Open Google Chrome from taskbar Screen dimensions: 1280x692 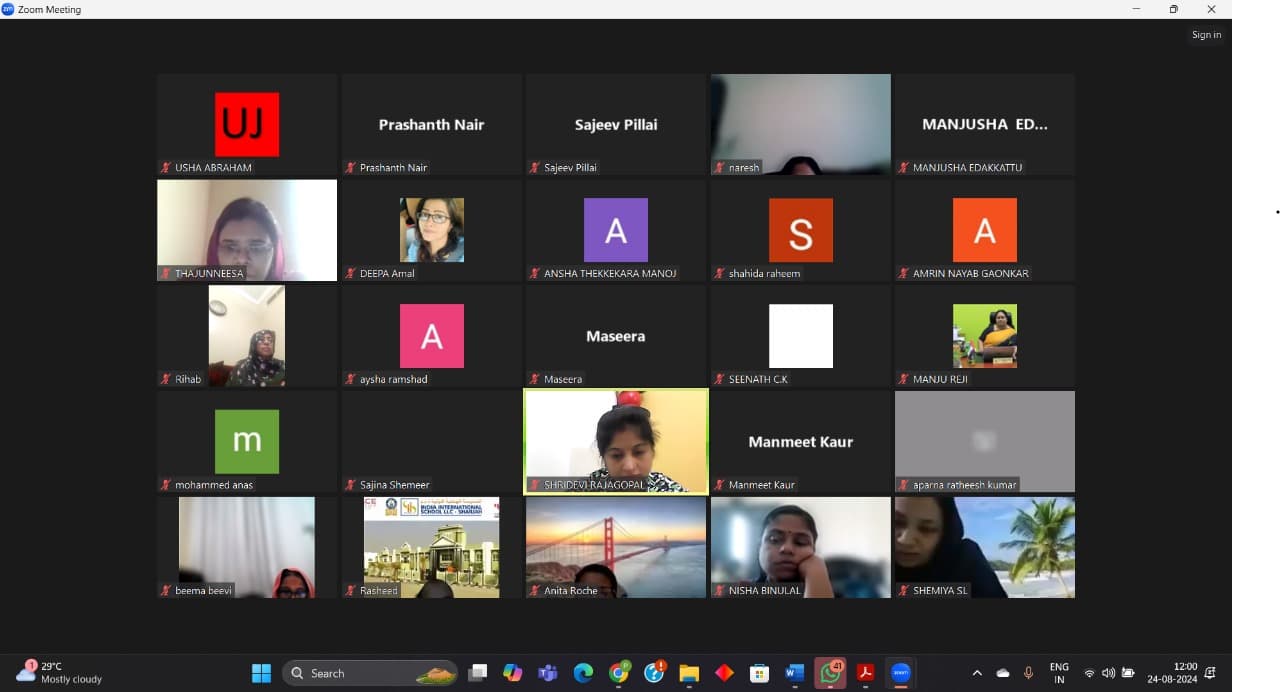[619, 673]
